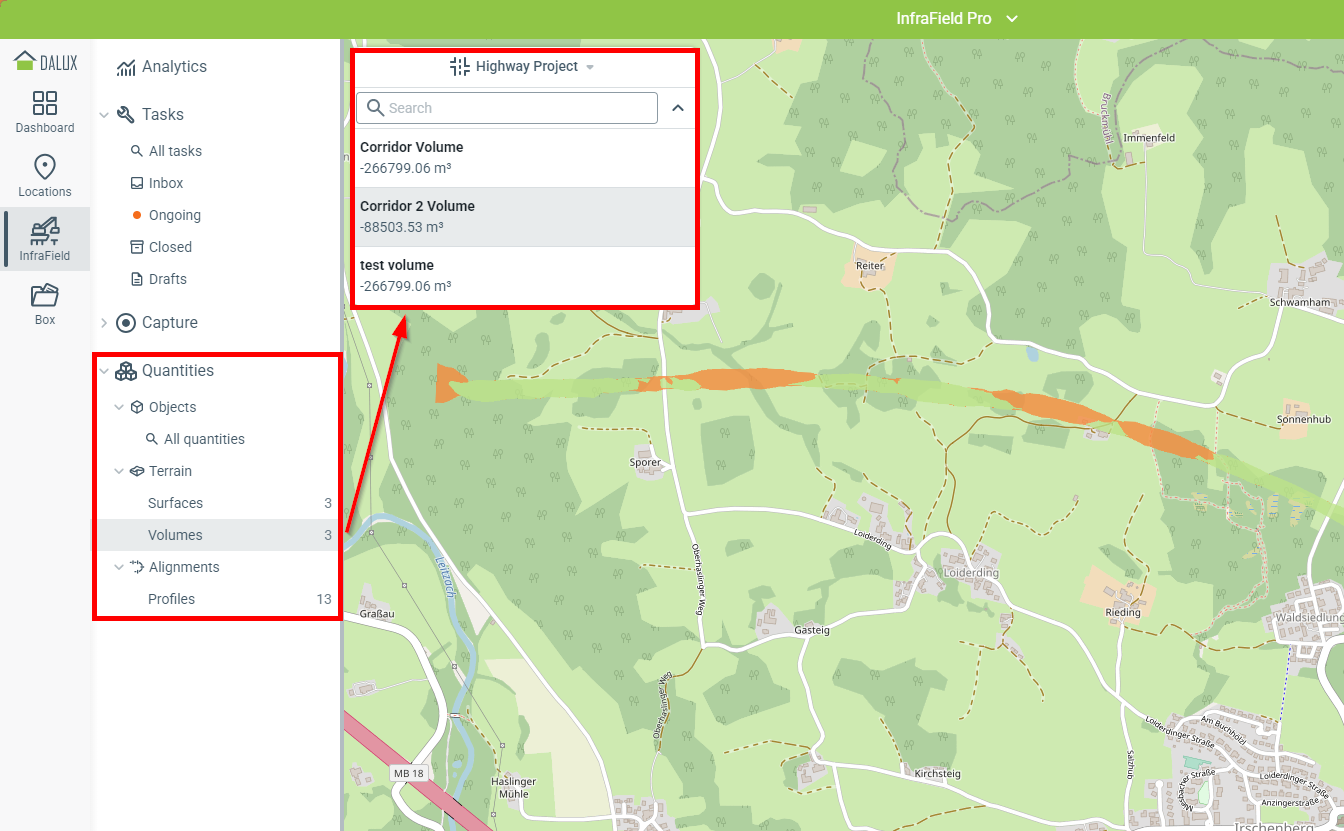Click the Quantities cubes icon
This screenshot has width=1344, height=831.
[126, 371]
